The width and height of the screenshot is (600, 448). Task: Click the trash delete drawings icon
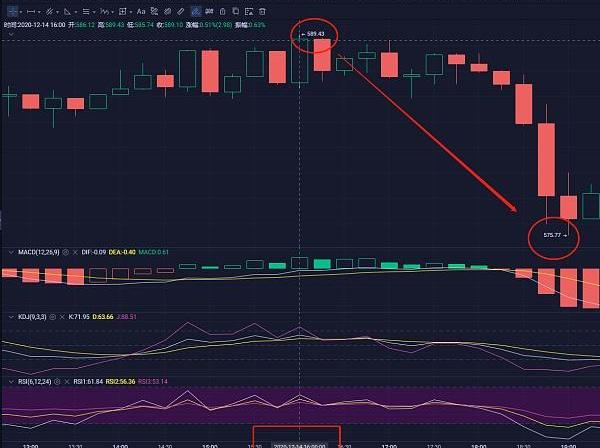(x=262, y=12)
